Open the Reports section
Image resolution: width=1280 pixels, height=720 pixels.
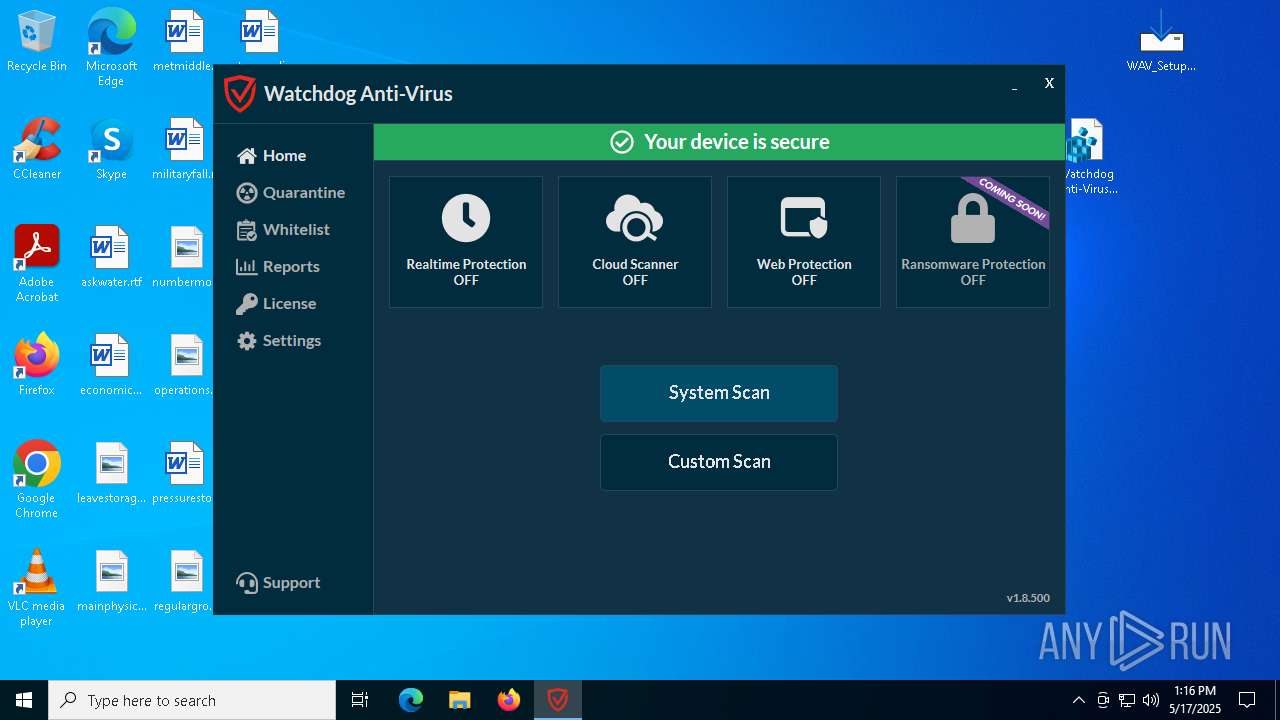pyautogui.click(x=278, y=267)
